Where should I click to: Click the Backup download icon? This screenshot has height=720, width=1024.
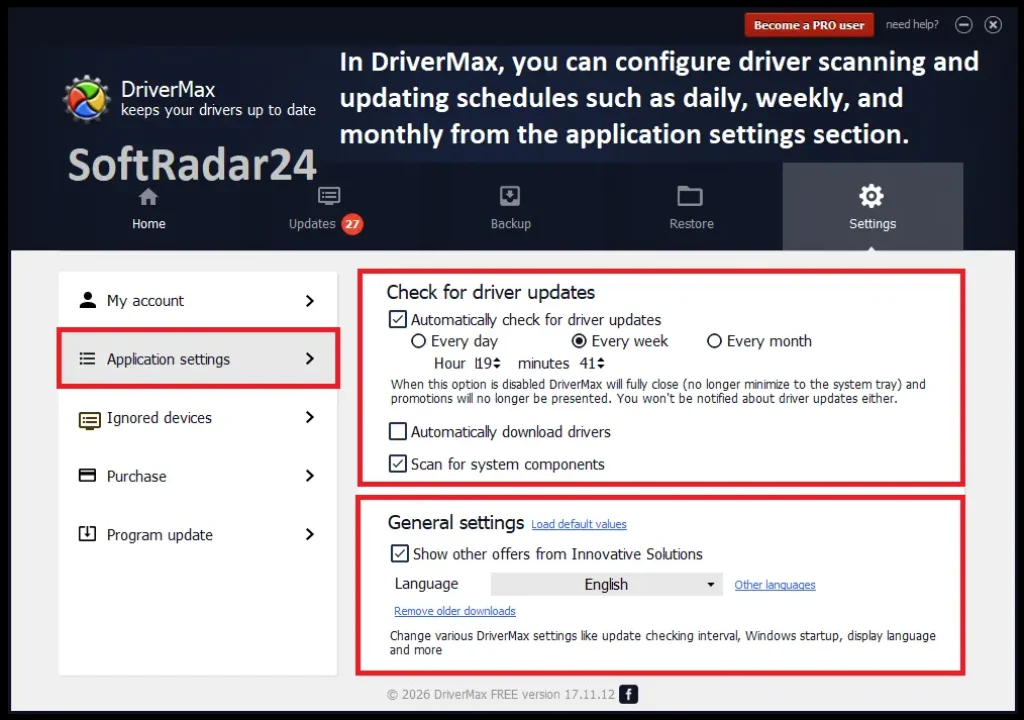[x=510, y=196]
